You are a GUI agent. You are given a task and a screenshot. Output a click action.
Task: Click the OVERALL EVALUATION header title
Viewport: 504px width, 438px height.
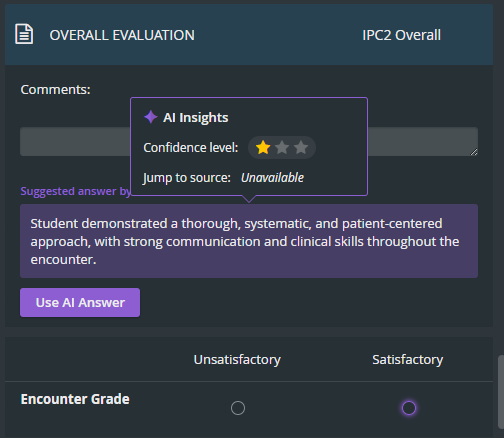click(x=122, y=35)
